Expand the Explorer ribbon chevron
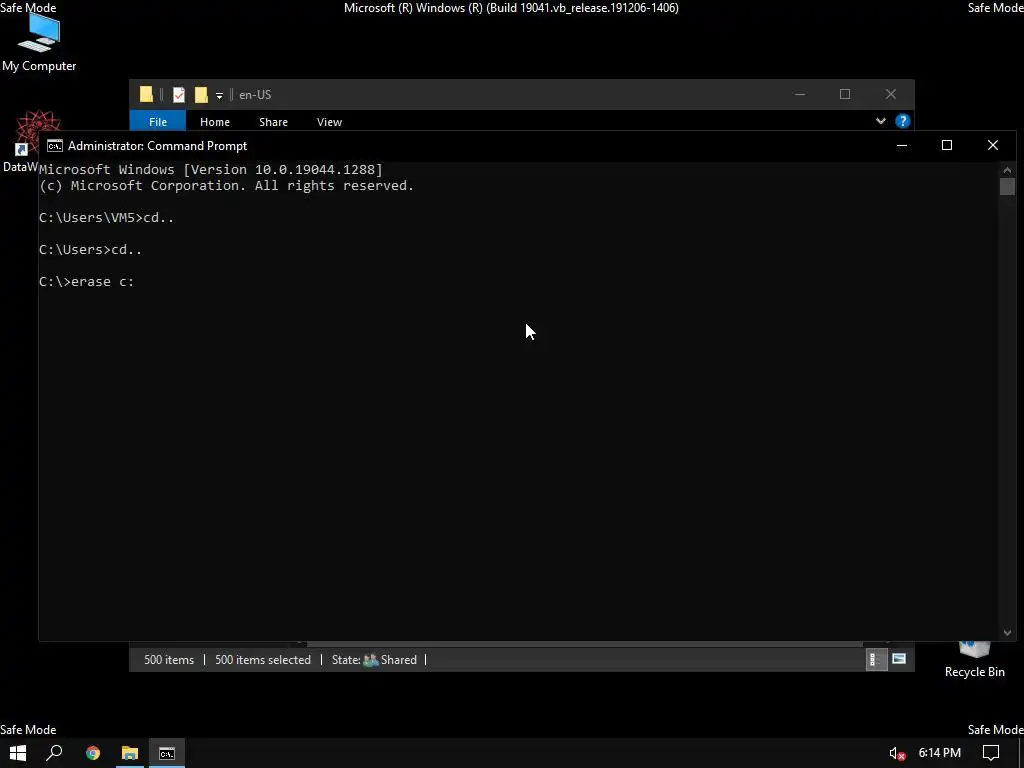Viewport: 1024px width, 768px height. coord(880,121)
